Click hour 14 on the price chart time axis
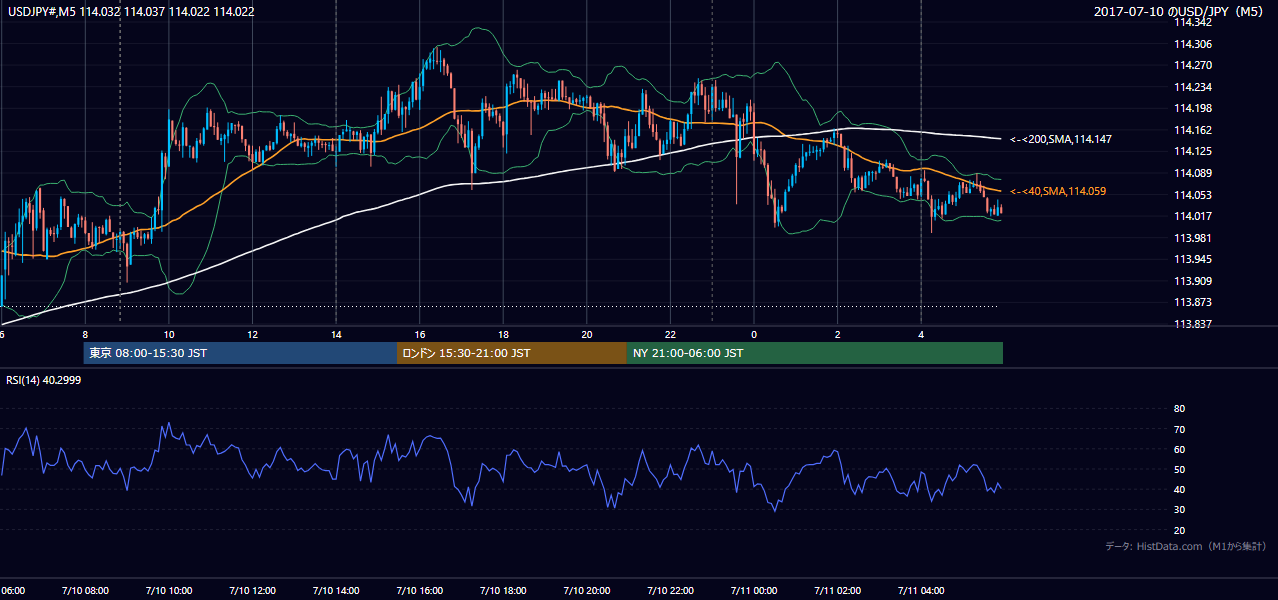Image resolution: width=1278 pixels, height=600 pixels. [336, 334]
